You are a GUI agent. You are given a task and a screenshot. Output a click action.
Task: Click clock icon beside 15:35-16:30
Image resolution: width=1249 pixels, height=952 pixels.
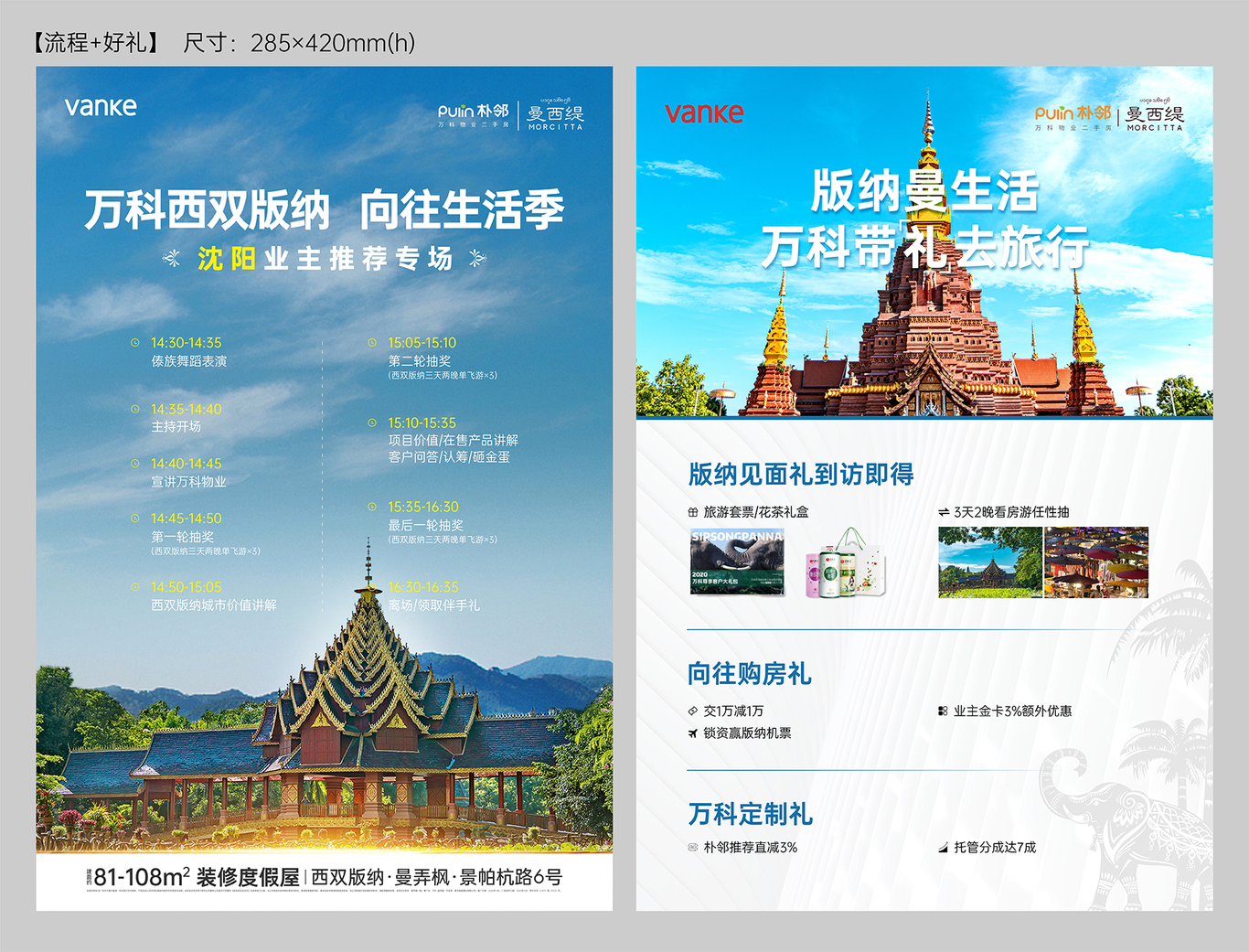pos(372,507)
